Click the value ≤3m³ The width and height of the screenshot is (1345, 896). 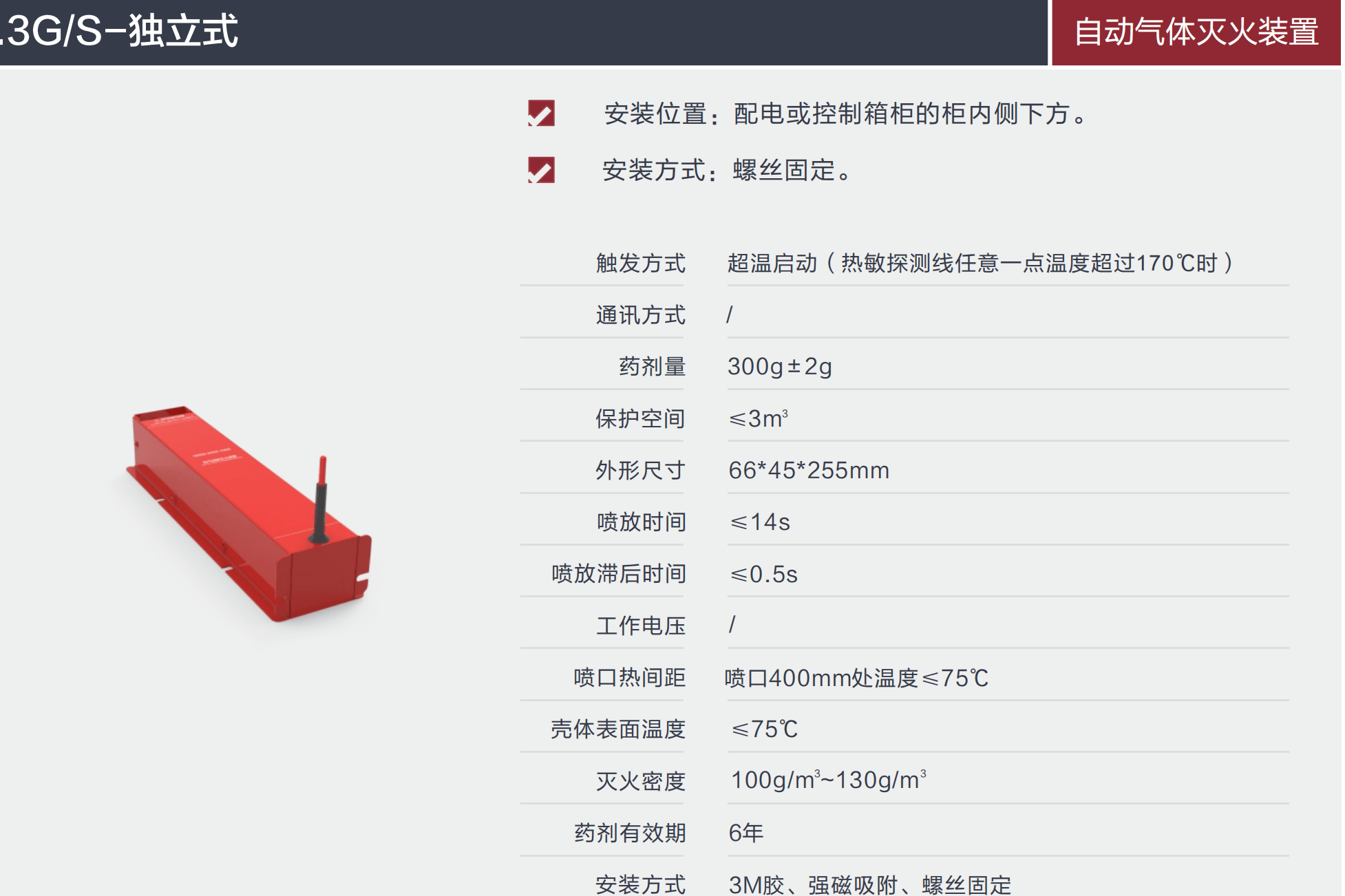coord(758,418)
